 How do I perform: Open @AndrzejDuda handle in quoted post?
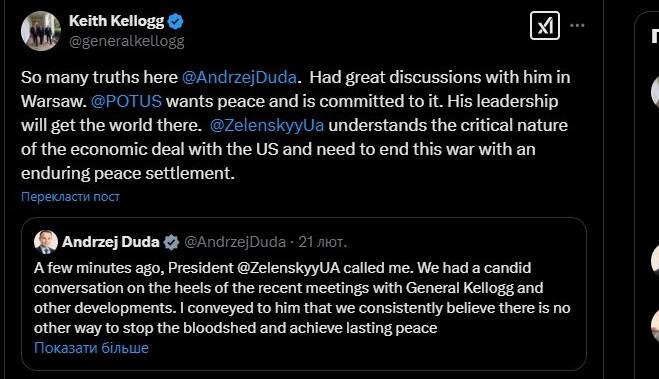tap(235, 242)
